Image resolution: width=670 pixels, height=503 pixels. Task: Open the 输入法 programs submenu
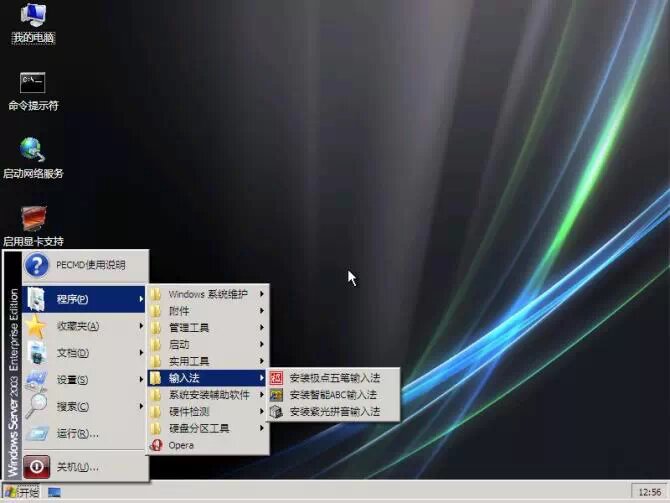coord(207,378)
